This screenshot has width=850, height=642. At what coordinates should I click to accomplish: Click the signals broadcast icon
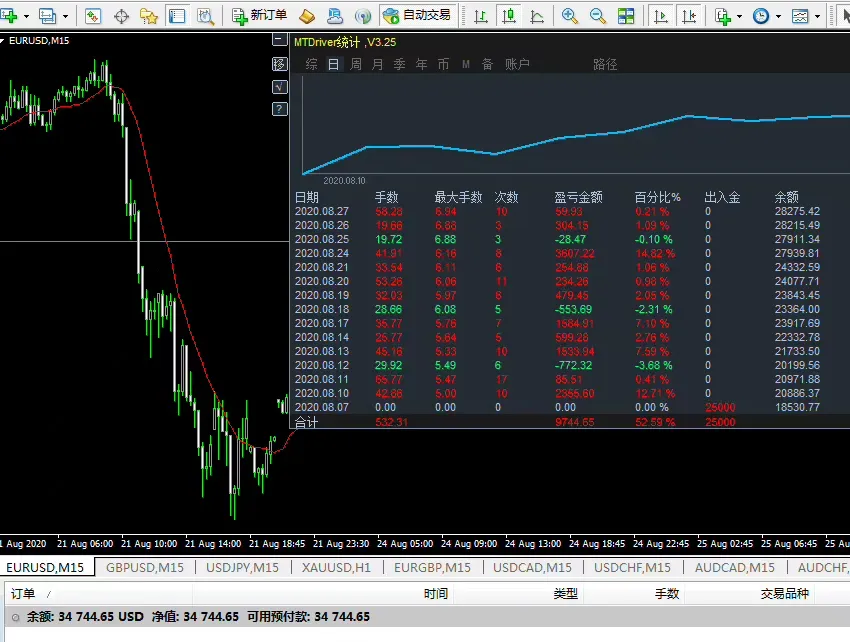click(x=363, y=16)
